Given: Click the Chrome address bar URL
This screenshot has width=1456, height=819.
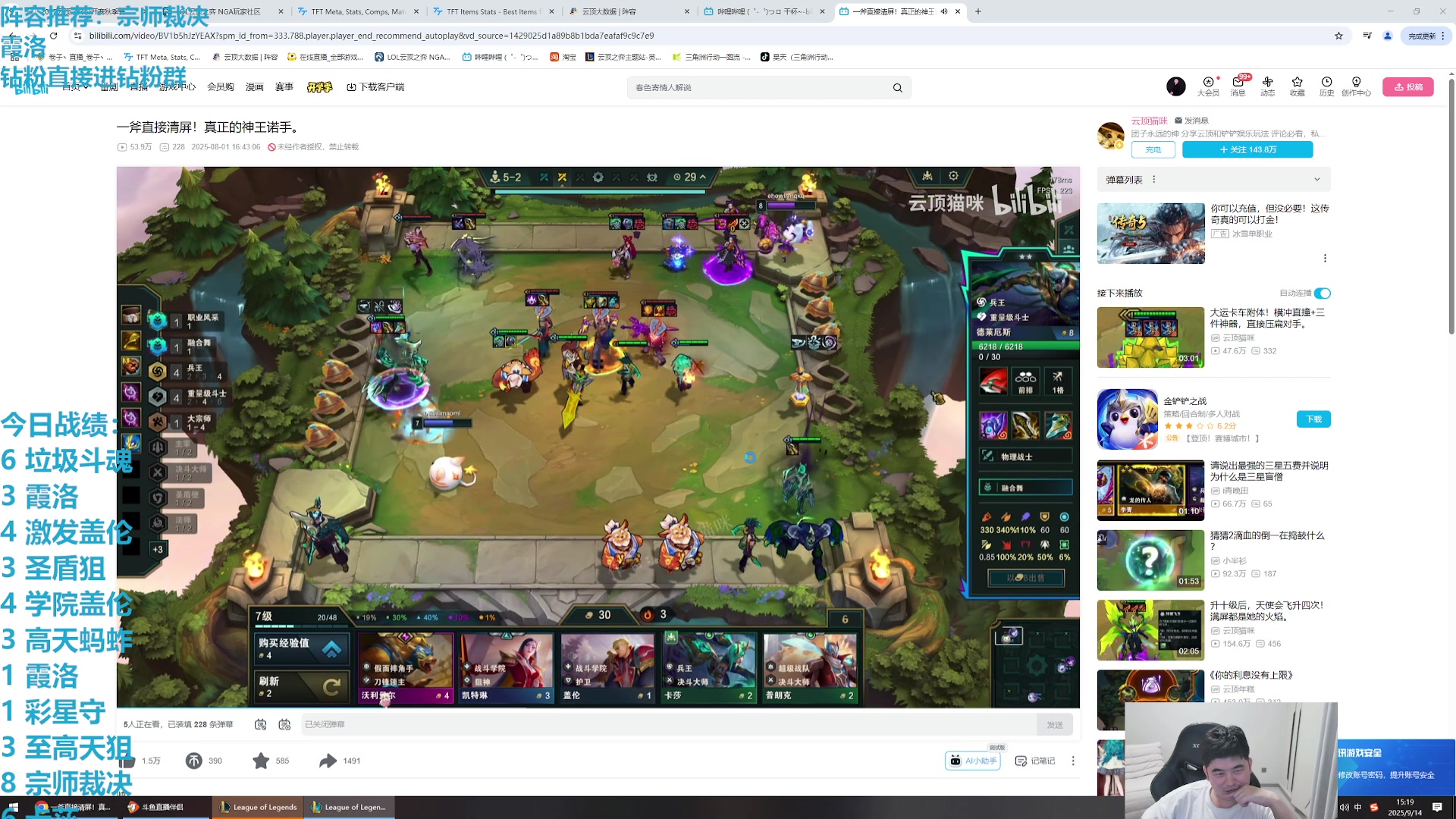Looking at the screenshot, I should coord(372,36).
